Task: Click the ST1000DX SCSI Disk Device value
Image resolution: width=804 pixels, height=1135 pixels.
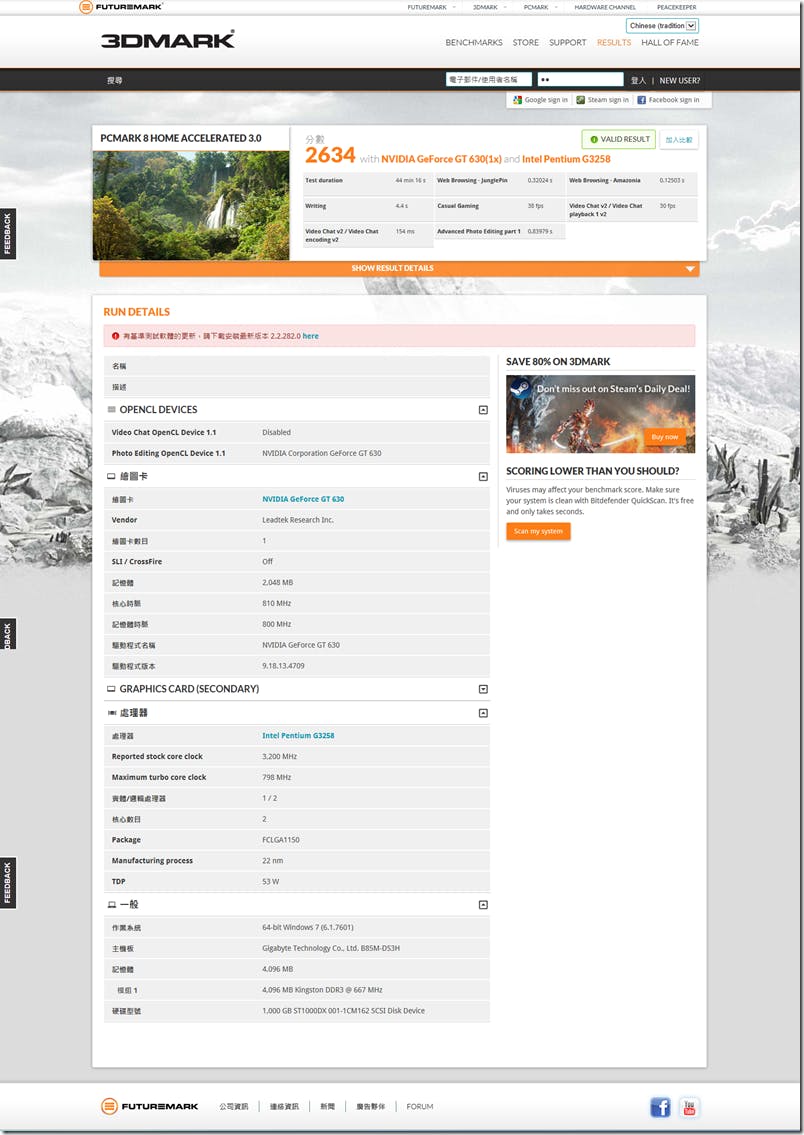Action: 344,1011
